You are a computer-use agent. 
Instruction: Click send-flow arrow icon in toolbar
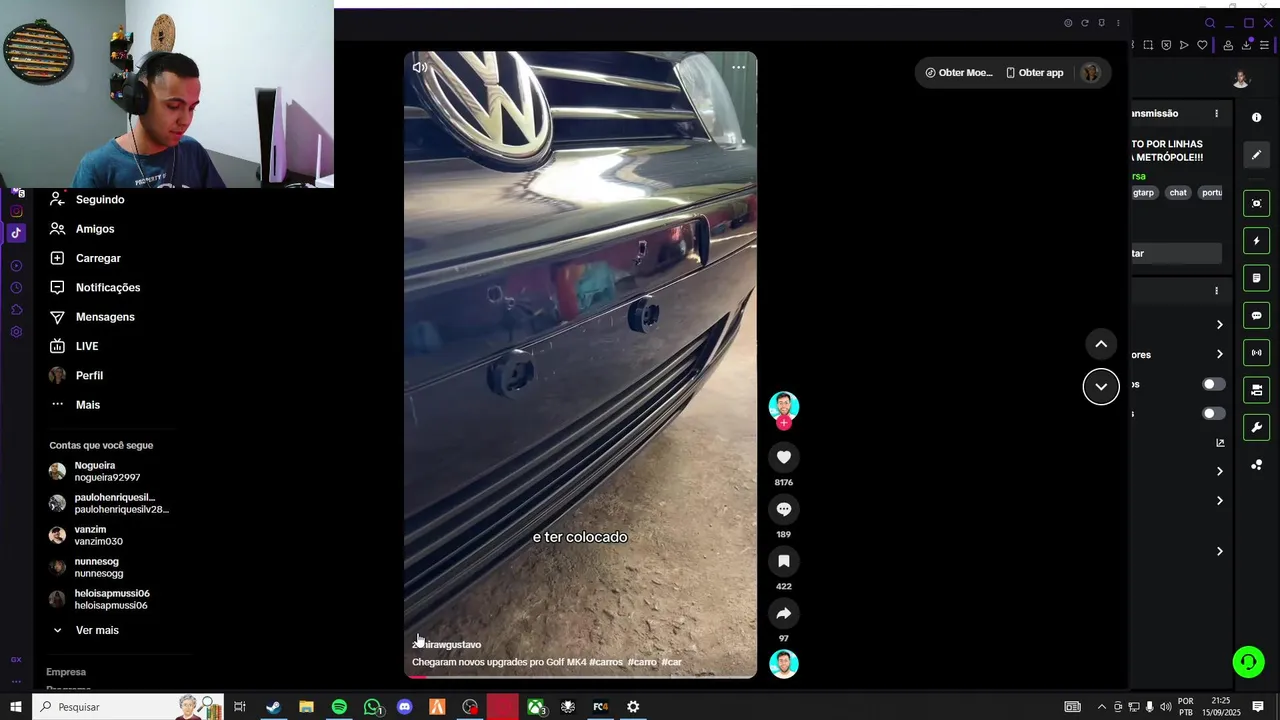coord(1184,45)
